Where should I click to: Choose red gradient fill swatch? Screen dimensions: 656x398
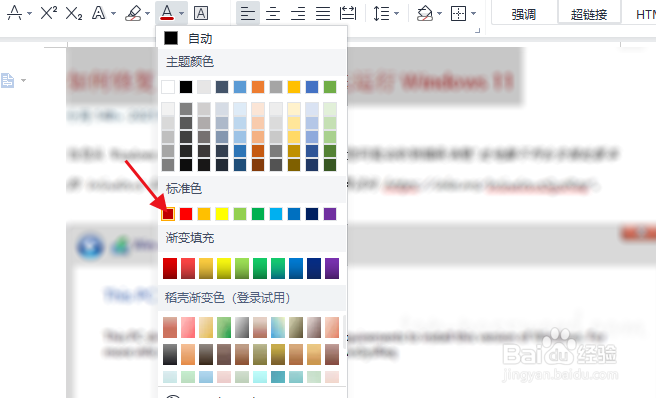170,268
